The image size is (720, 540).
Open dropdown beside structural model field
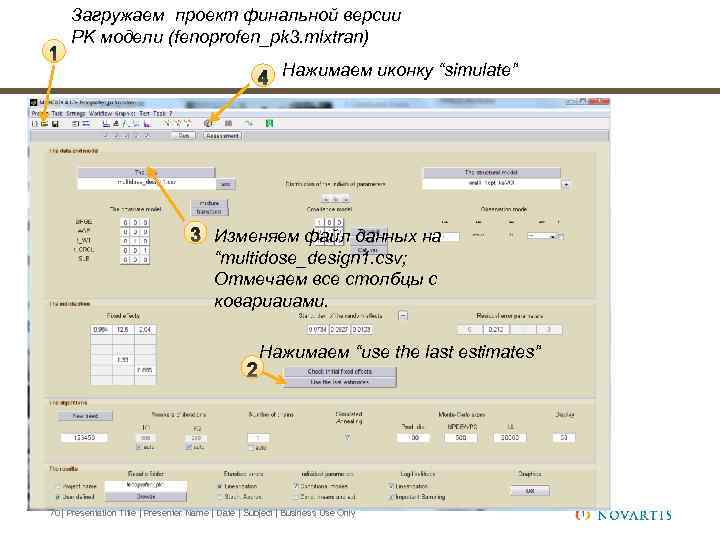coord(566,184)
